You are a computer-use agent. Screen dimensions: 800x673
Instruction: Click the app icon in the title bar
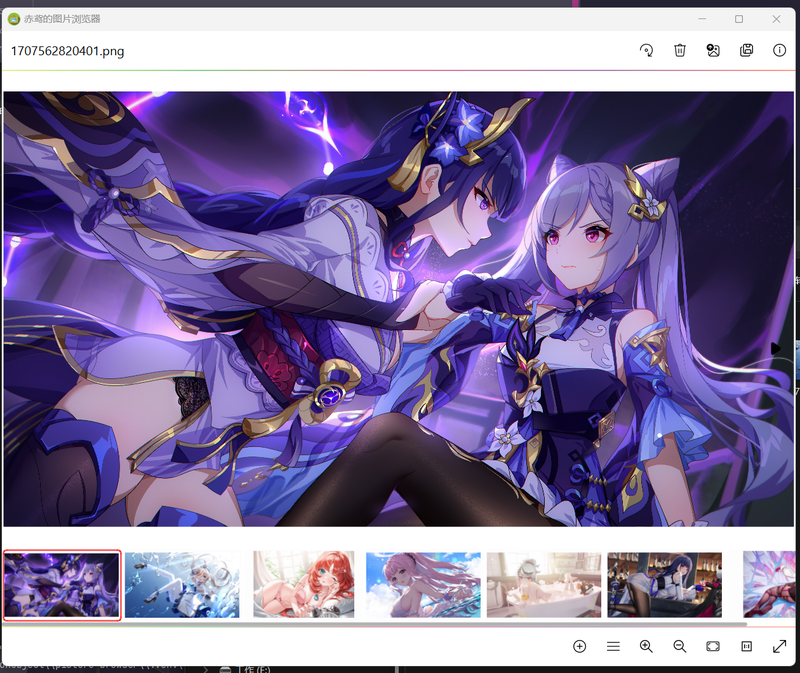[14, 19]
